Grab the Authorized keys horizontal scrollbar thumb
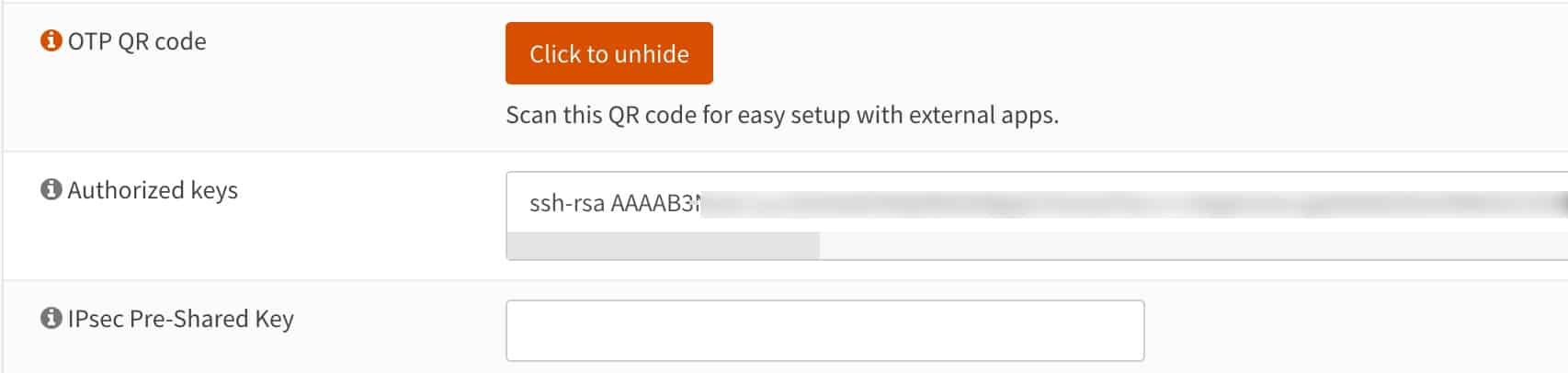Screen dimensions: 1568x373 tap(663, 245)
